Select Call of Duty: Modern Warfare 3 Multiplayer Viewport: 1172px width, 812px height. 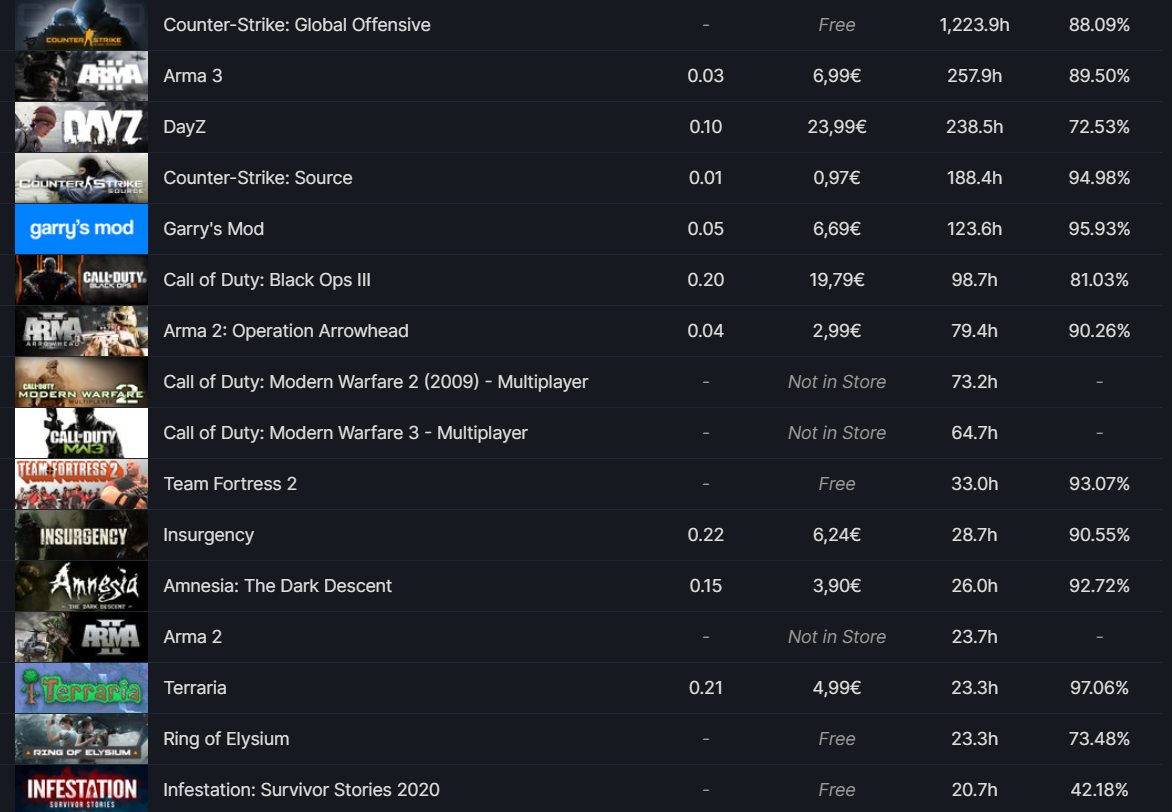click(x=346, y=433)
